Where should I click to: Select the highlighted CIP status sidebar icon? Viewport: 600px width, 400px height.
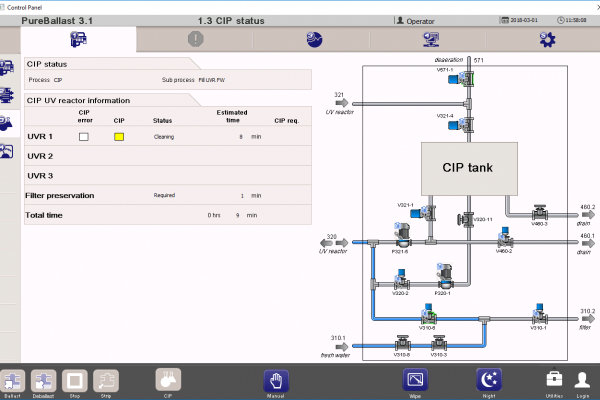point(7,123)
